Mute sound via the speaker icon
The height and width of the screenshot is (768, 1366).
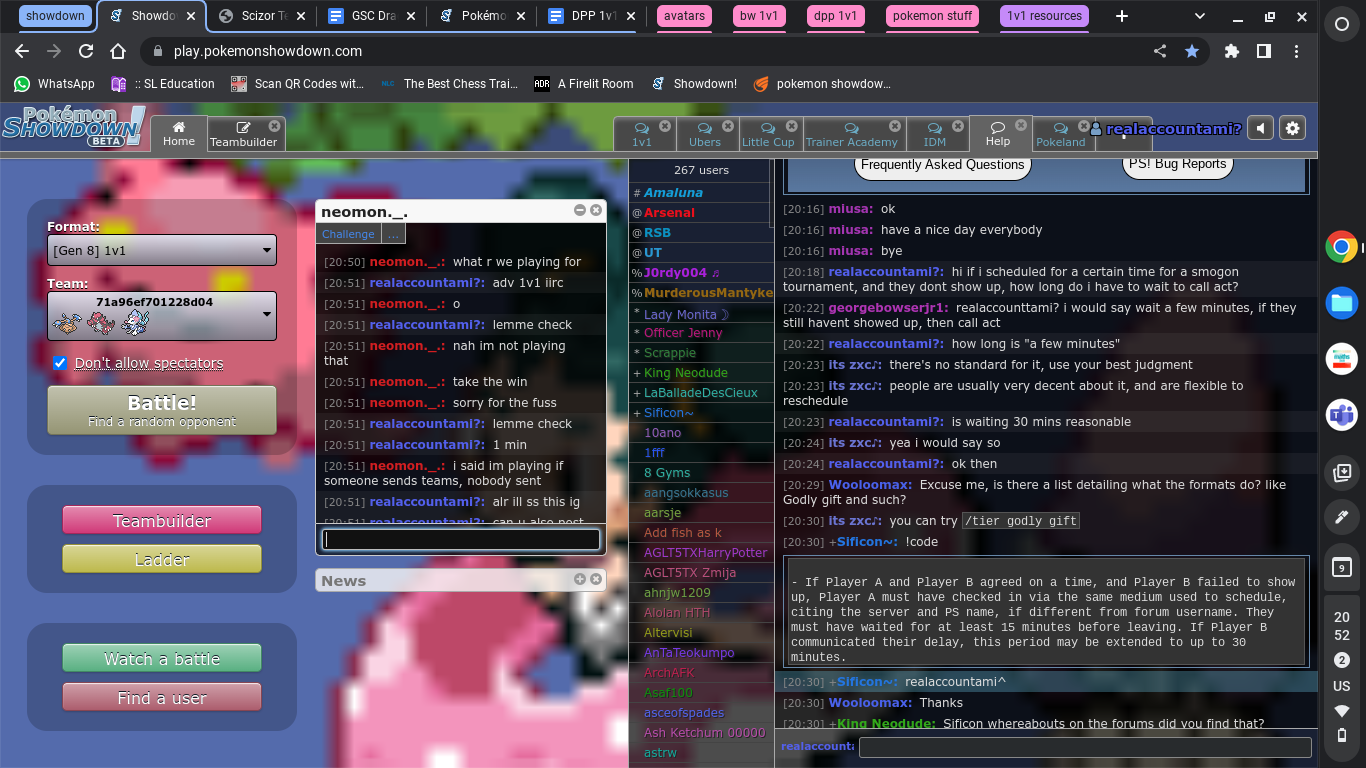1261,128
